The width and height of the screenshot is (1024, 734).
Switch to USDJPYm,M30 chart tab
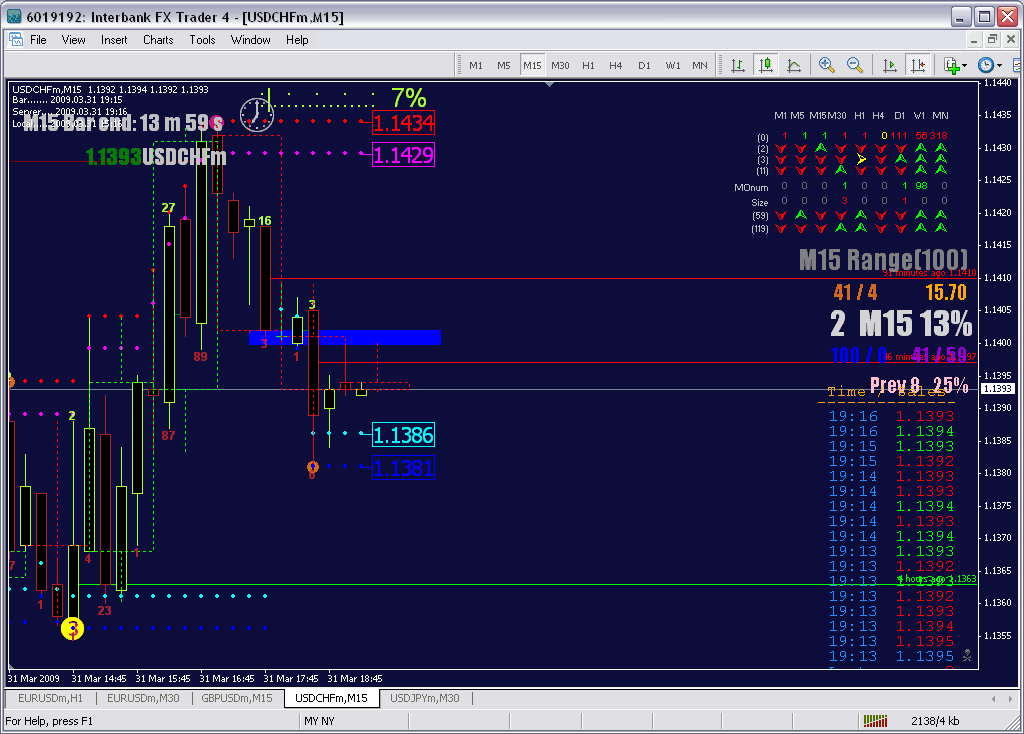425,698
